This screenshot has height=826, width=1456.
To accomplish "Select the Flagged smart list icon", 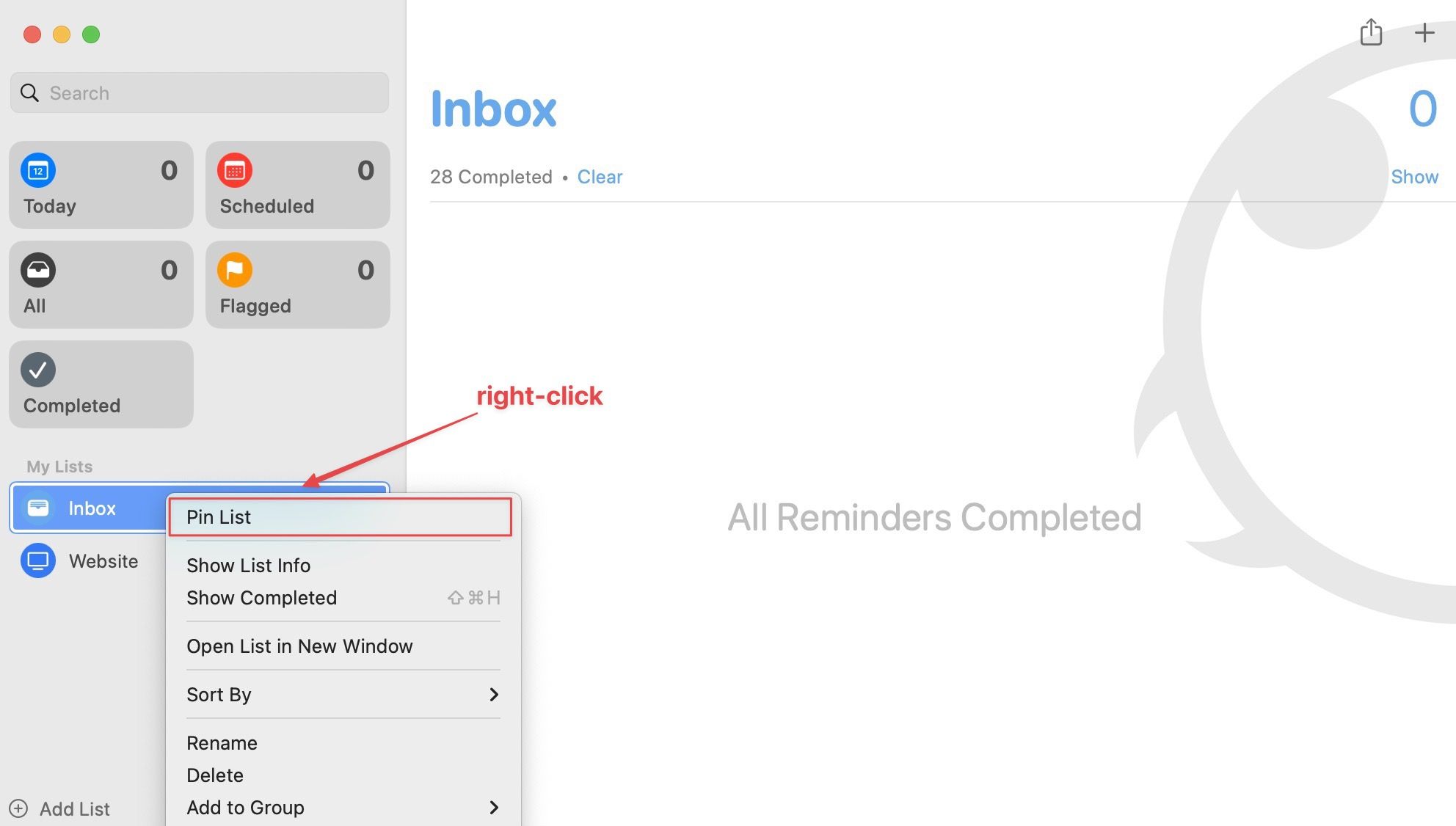I will [234, 269].
